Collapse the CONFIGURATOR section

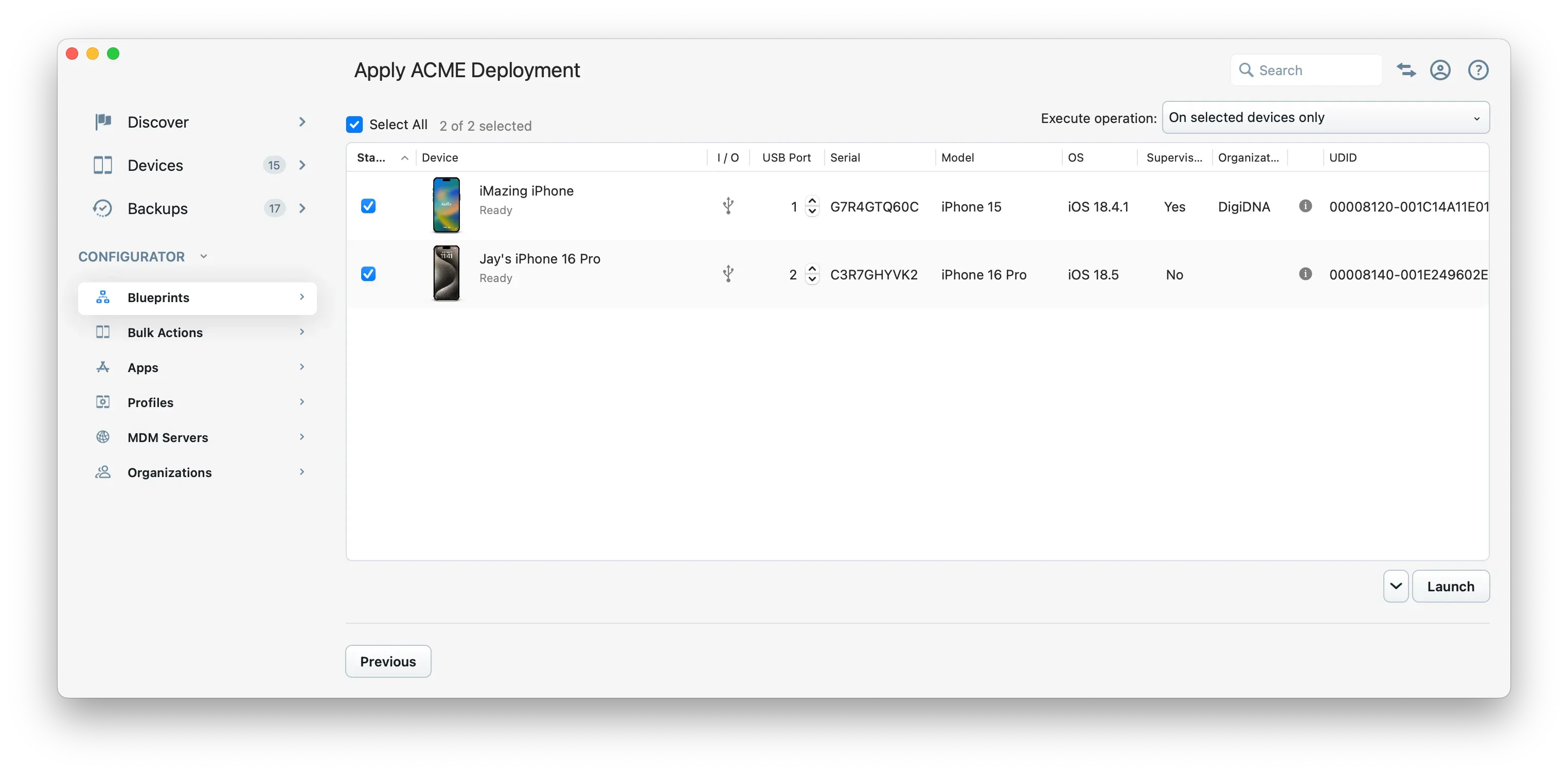coord(203,256)
